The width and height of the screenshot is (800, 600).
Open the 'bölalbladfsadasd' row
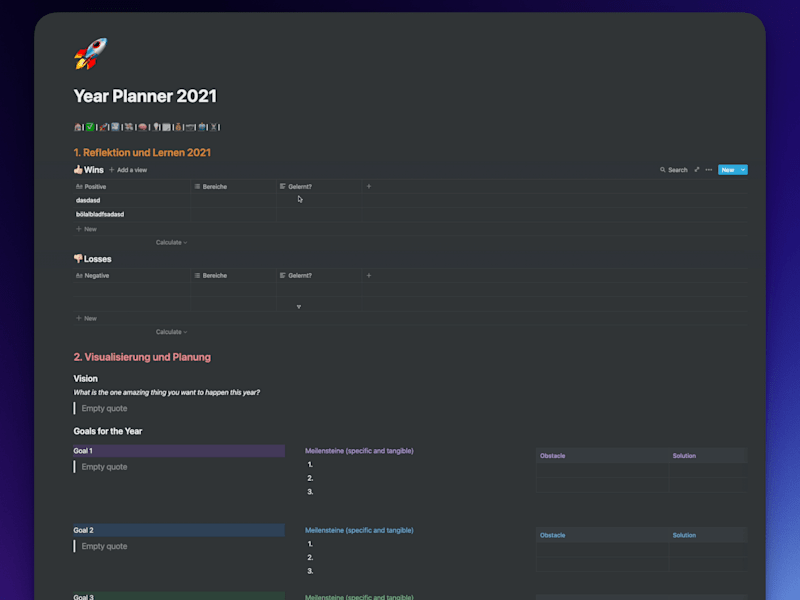pos(100,214)
